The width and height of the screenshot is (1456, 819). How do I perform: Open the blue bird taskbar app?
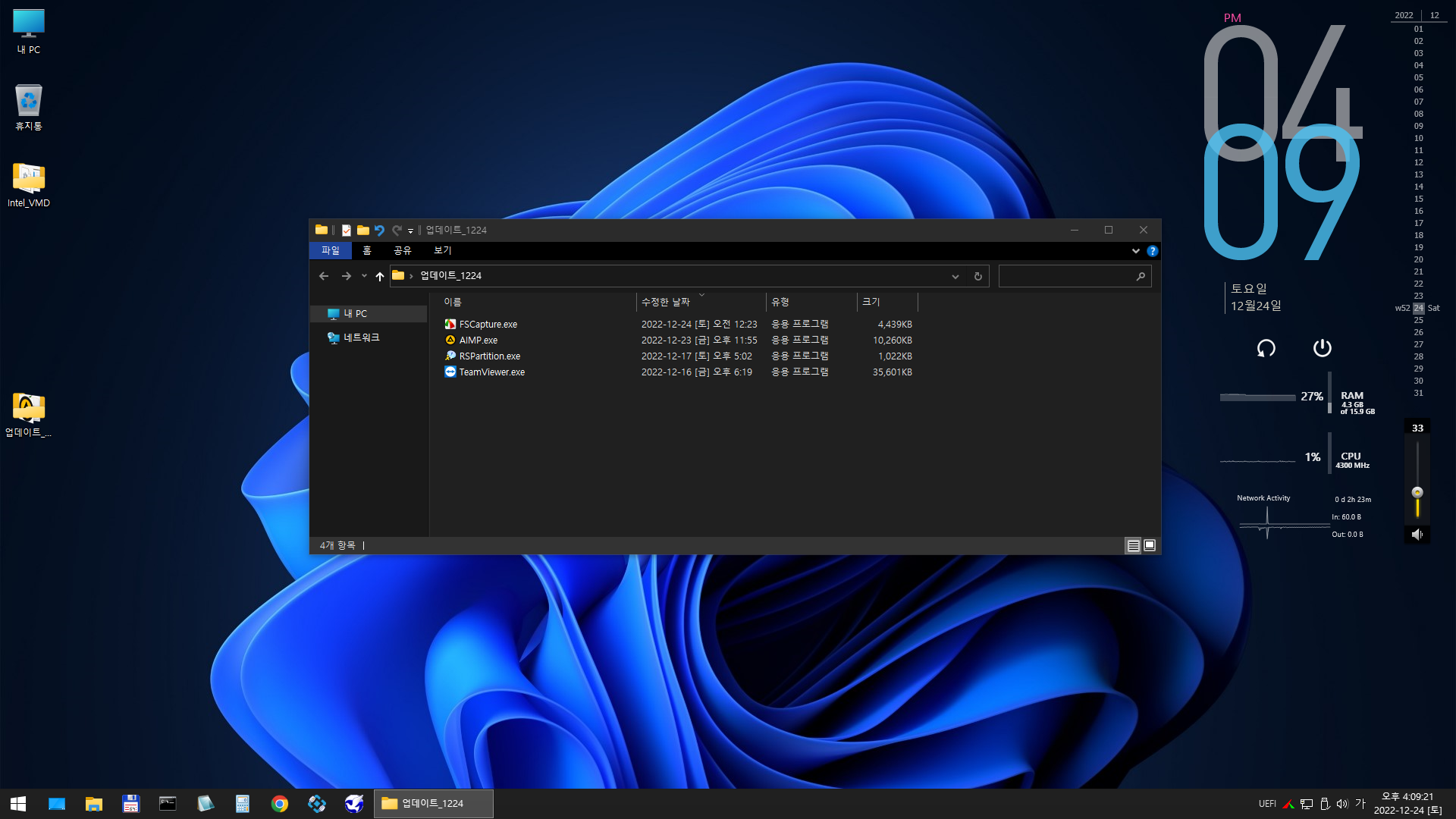354,804
